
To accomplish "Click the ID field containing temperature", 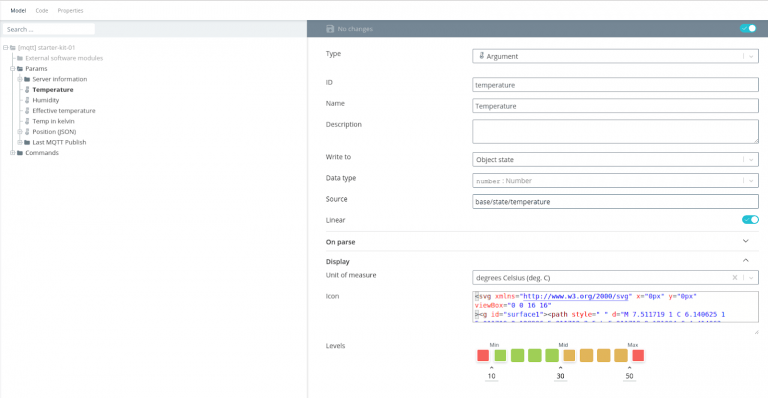I will click(615, 85).
